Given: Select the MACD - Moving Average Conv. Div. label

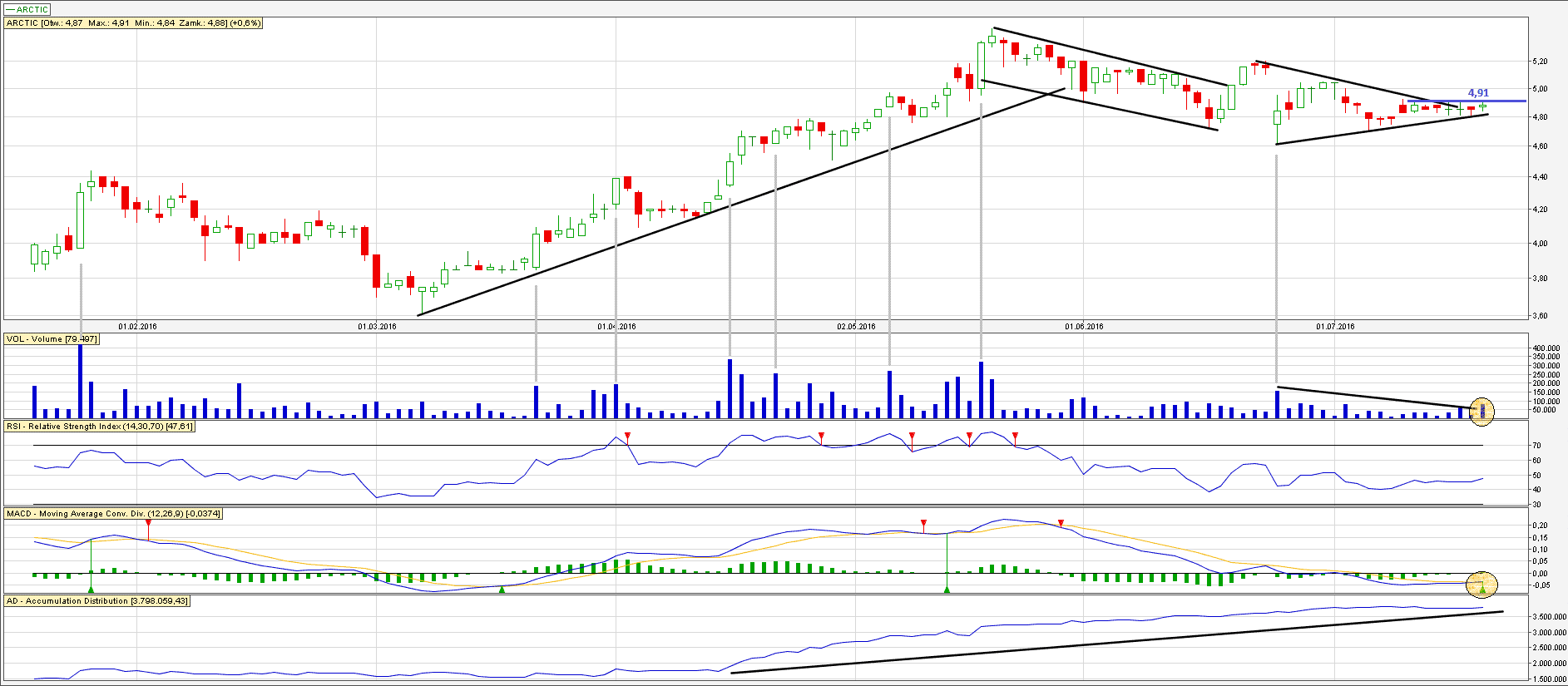Looking at the screenshot, I should (x=113, y=514).
